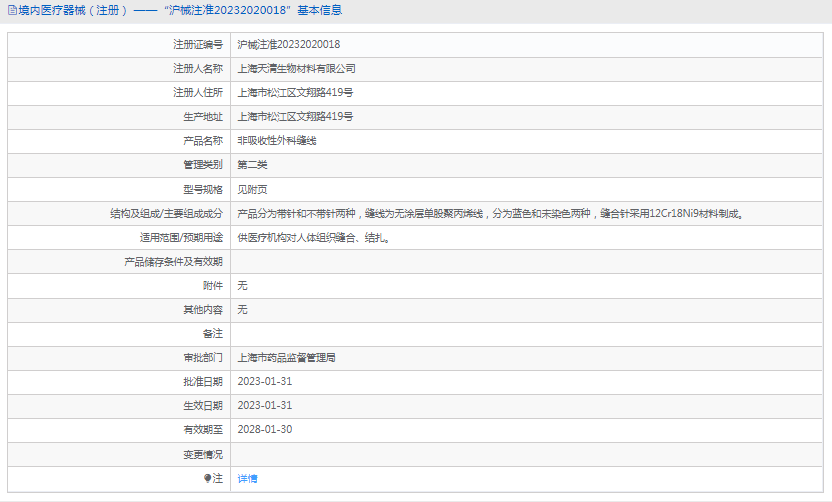Viewport: 832px width, 502px height.
Task: Click the 注册人住所 row label
Action: [198, 92]
